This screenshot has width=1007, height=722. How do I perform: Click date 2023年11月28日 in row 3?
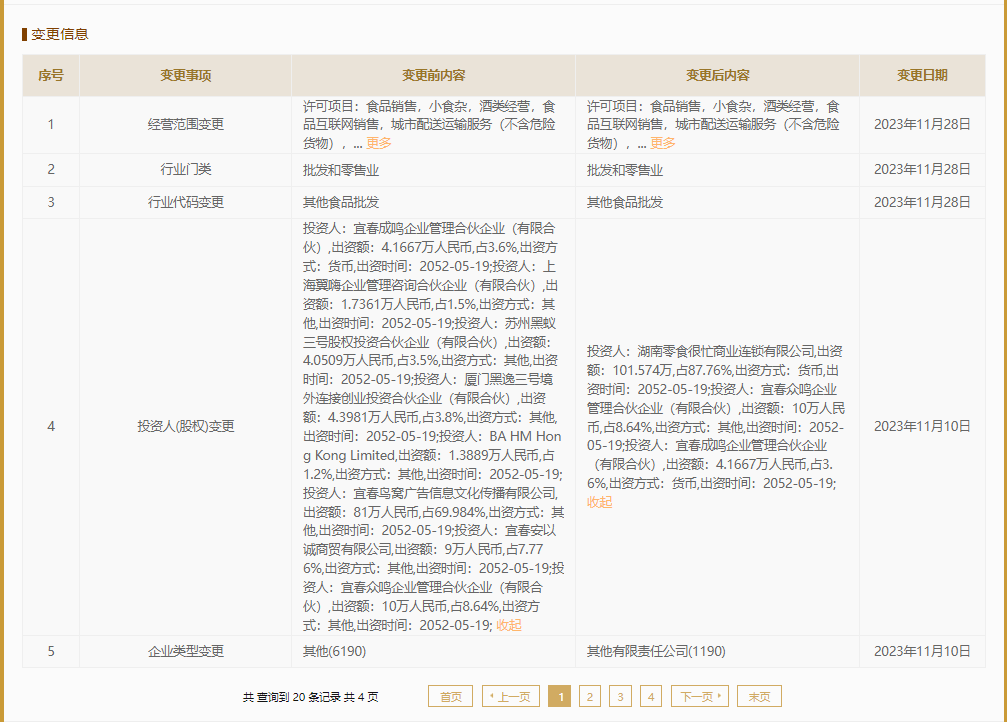click(x=922, y=202)
